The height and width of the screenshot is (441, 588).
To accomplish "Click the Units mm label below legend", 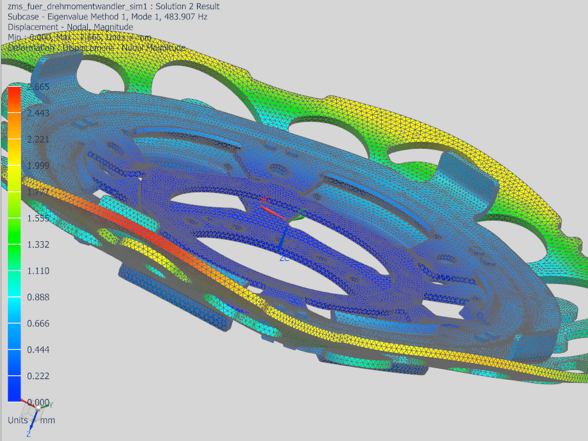I will [31, 420].
